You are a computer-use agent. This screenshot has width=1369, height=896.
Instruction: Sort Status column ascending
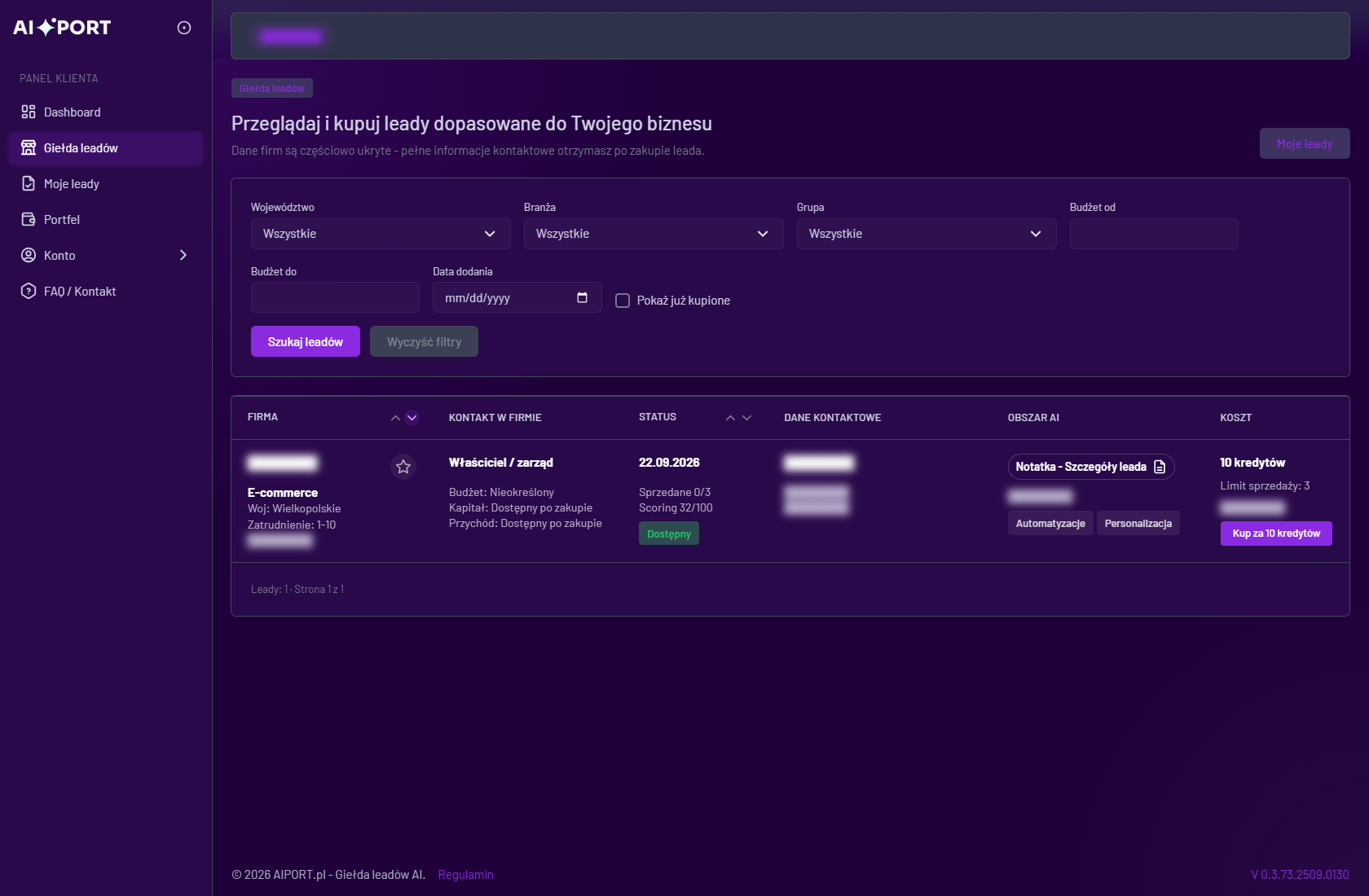[730, 418]
